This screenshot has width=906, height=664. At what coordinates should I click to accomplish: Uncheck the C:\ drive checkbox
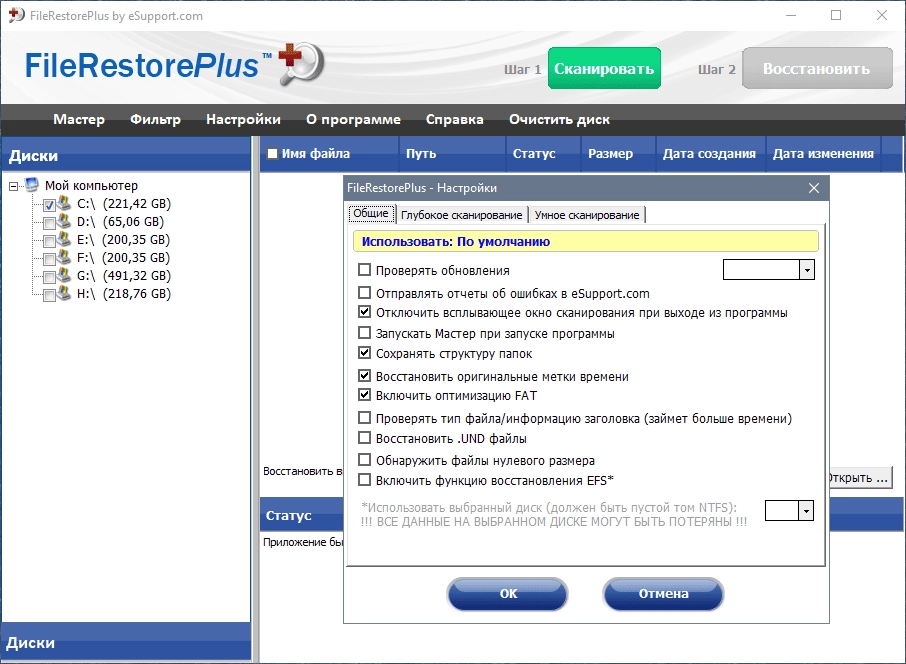tap(49, 205)
